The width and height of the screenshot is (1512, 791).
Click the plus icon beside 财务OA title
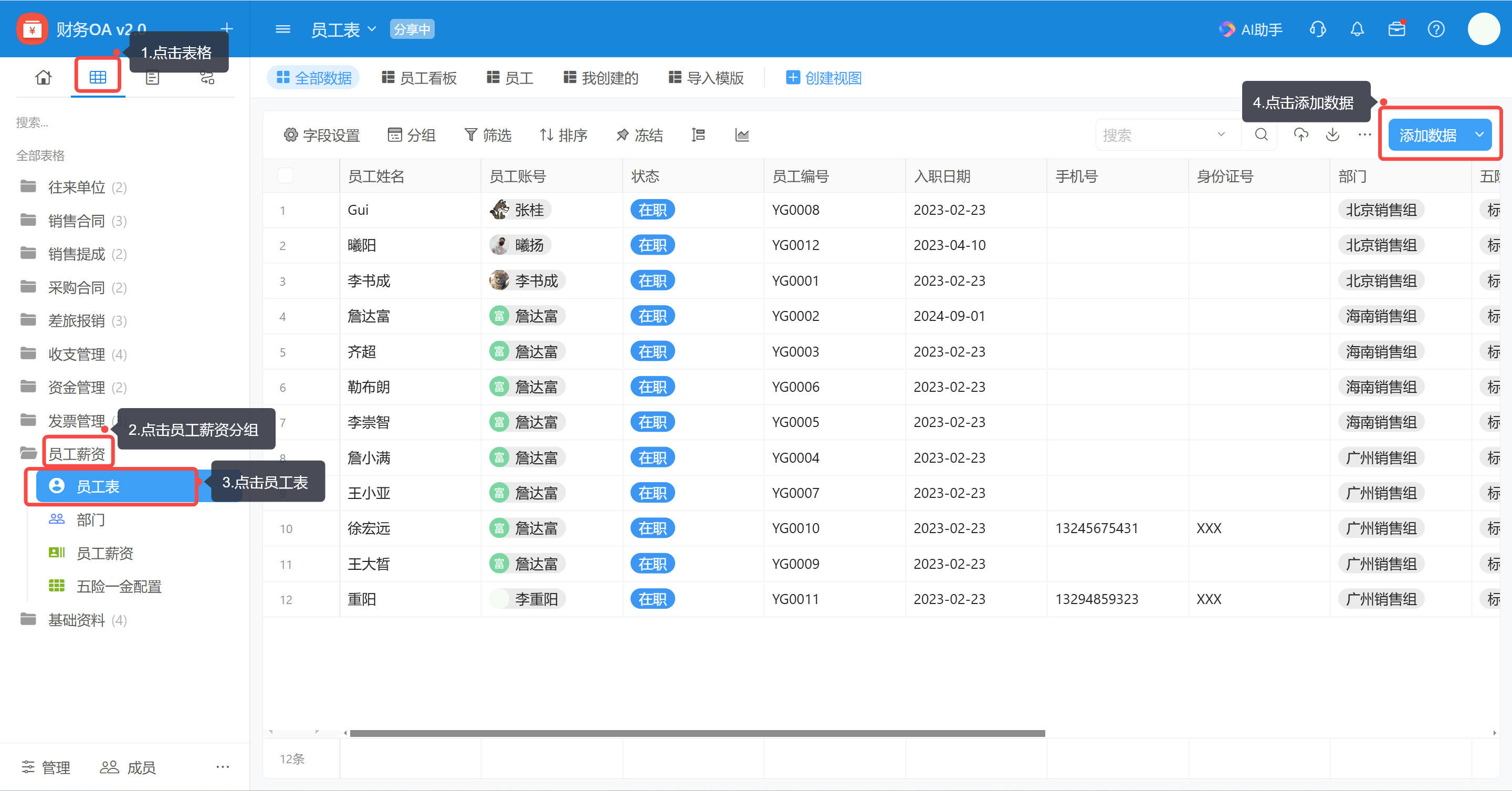tap(227, 28)
